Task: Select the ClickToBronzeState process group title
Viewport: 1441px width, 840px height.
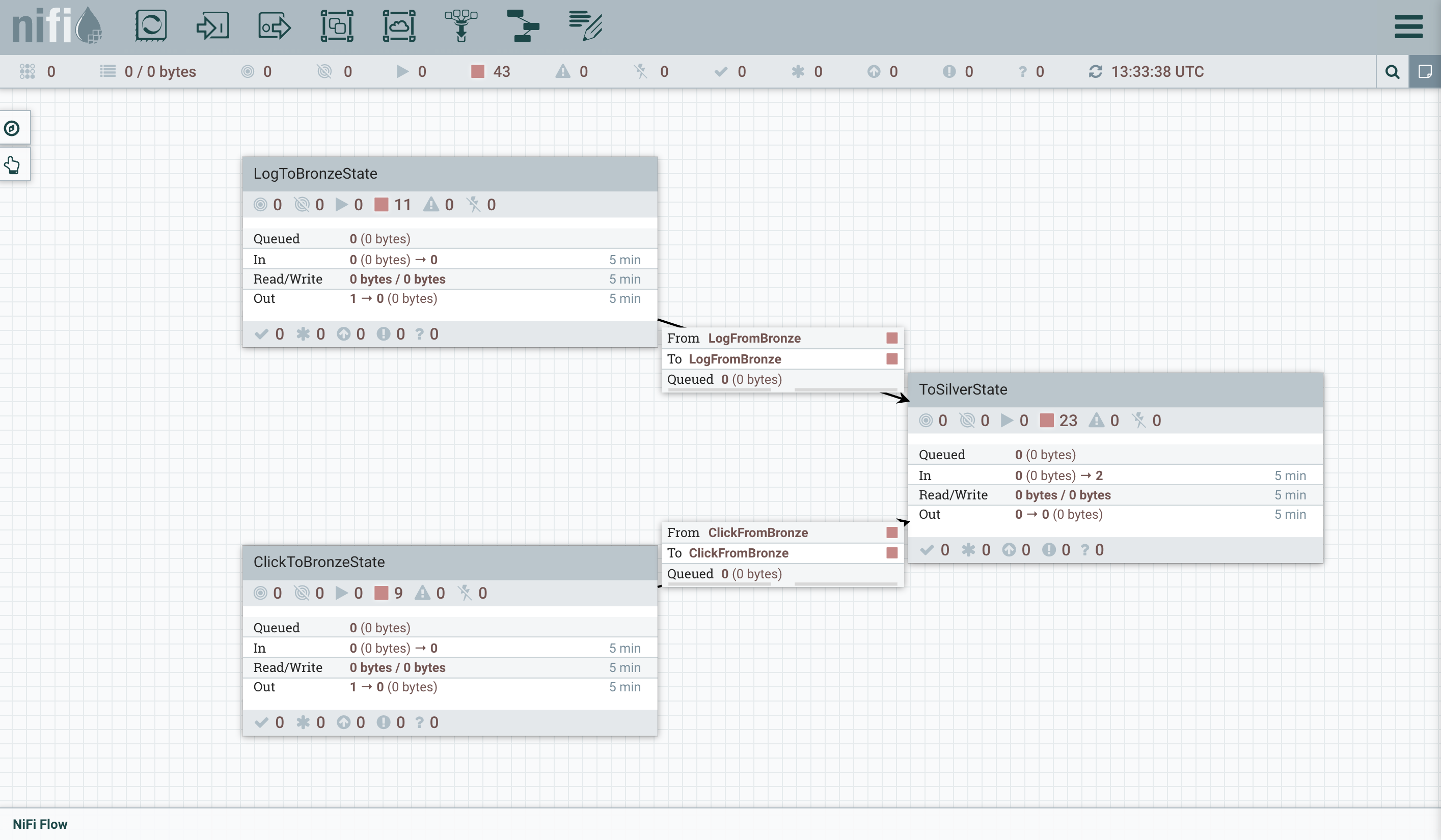Action: [x=319, y=562]
